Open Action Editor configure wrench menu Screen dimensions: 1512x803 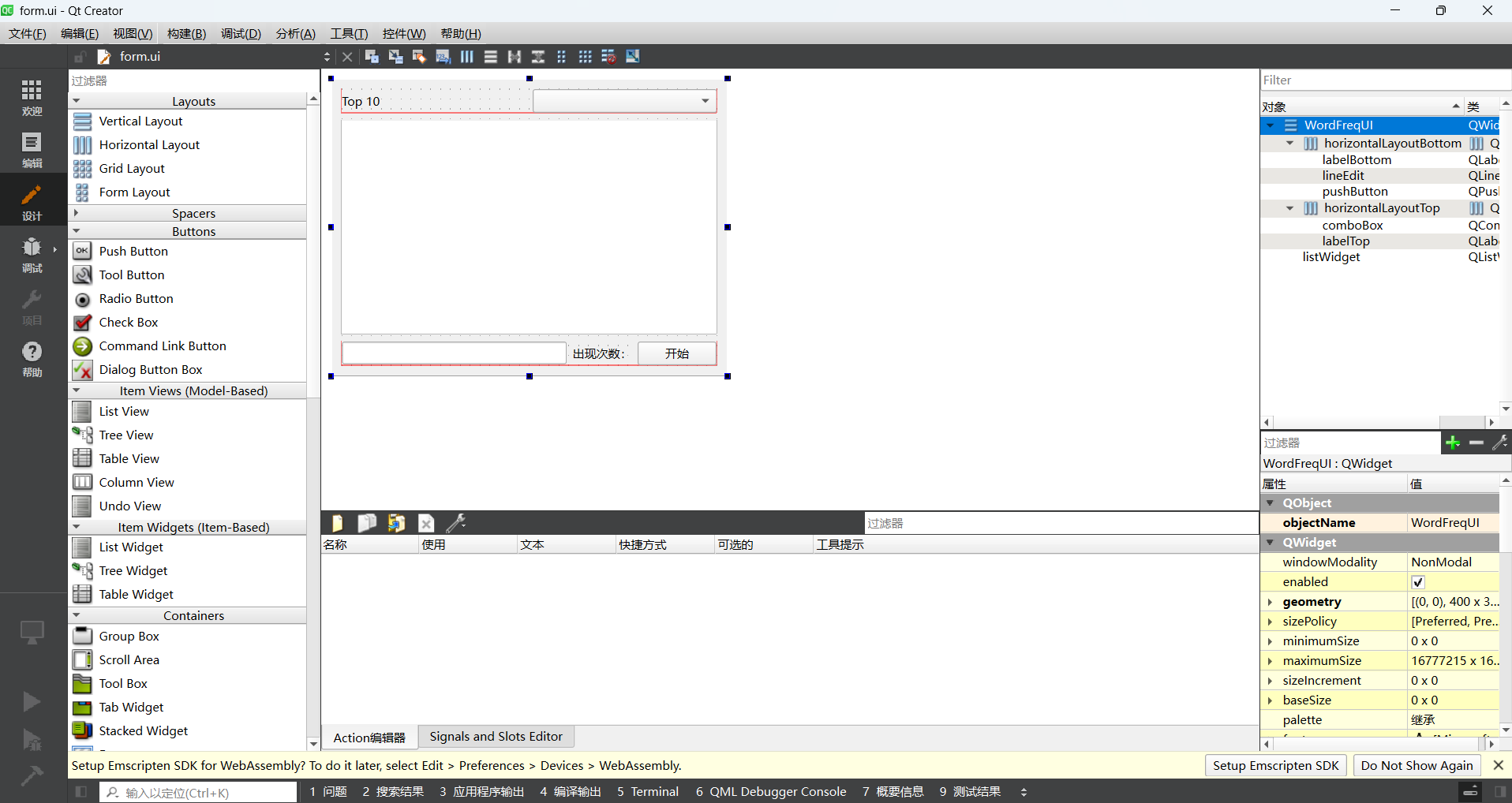455,523
